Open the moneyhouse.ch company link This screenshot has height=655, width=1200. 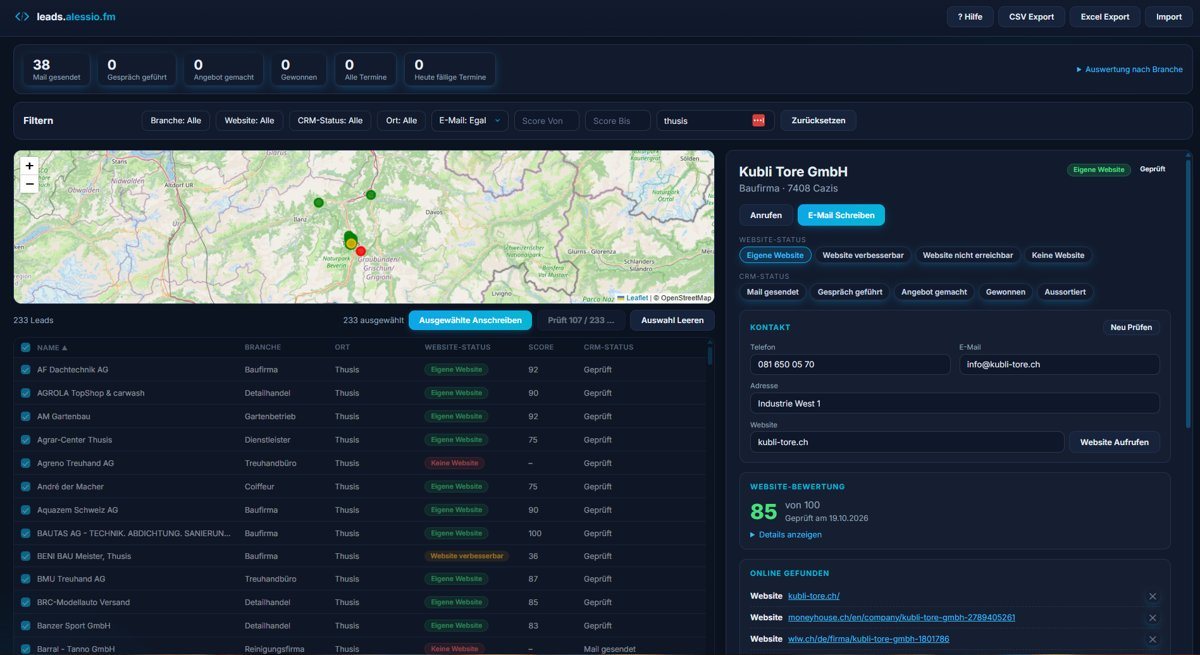click(x=901, y=618)
